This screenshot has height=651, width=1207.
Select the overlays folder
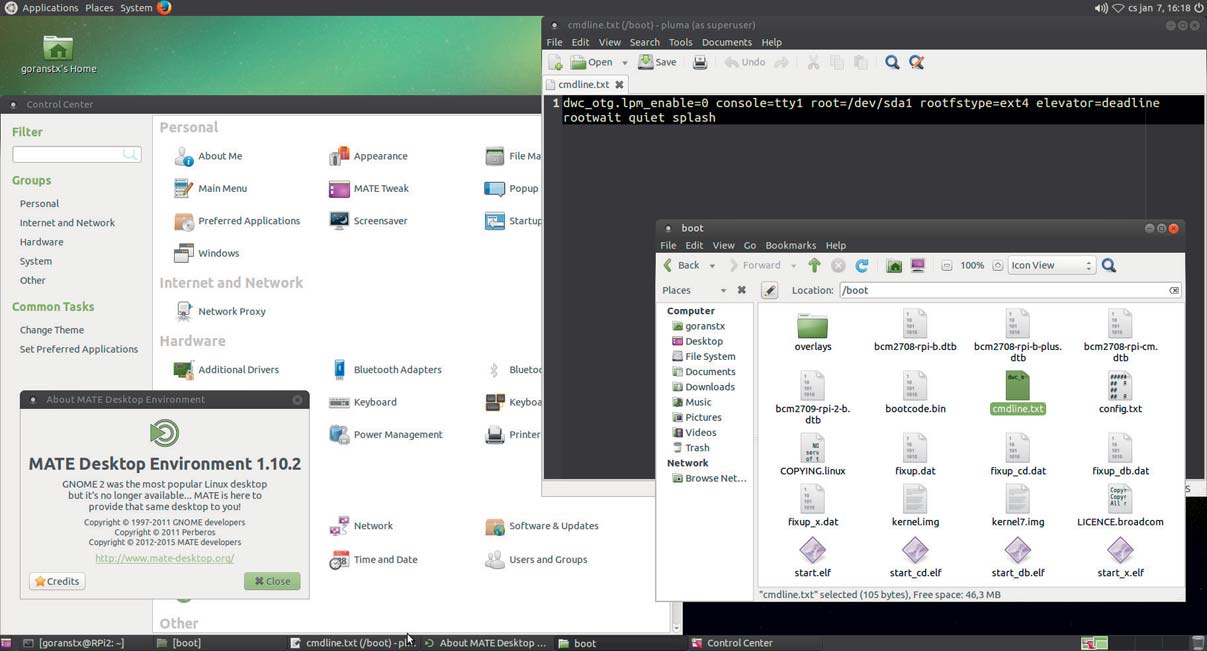(x=813, y=332)
